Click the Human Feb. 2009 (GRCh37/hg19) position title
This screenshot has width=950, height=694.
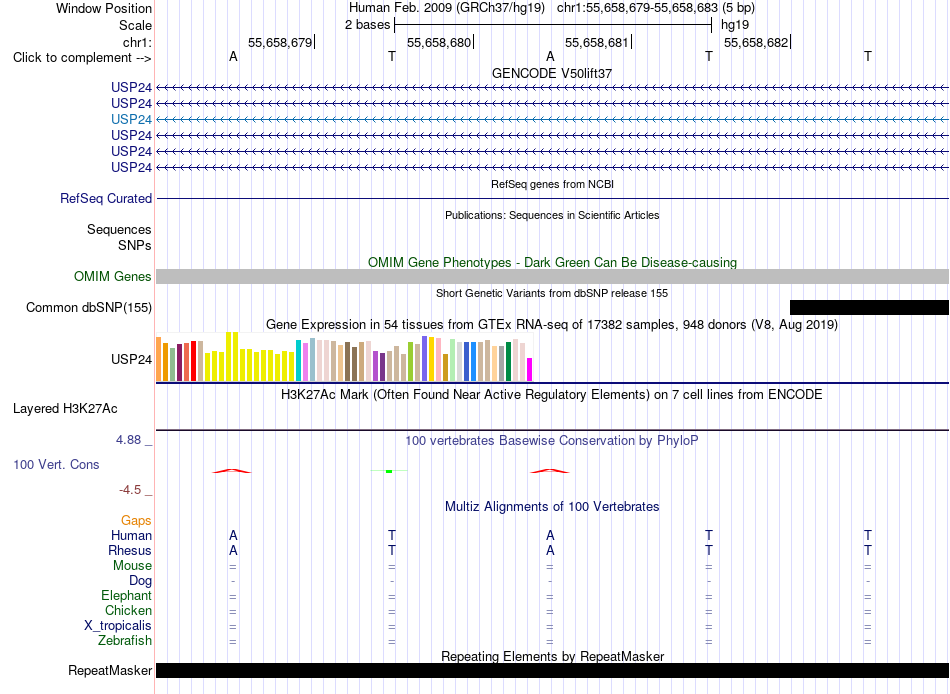447,8
